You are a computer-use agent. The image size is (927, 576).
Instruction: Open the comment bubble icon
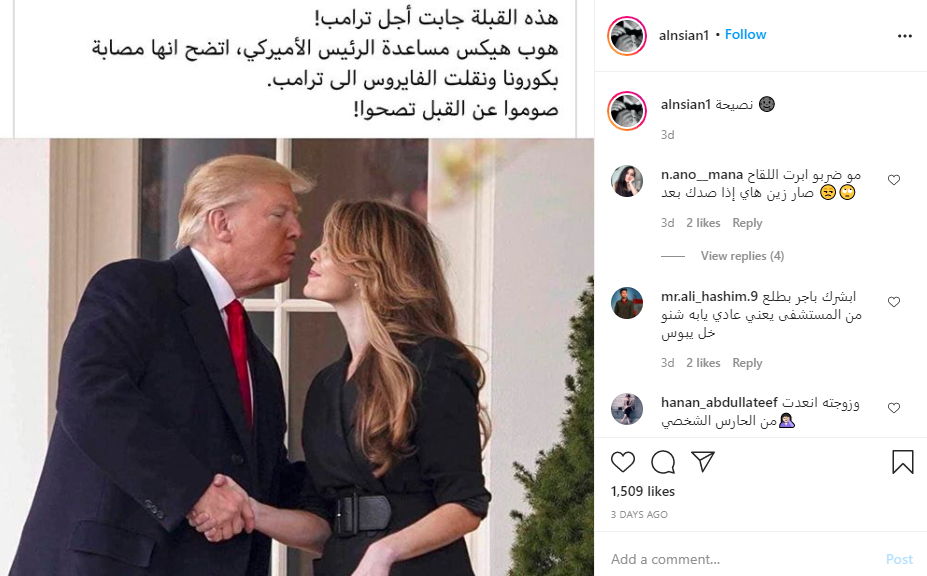(663, 462)
